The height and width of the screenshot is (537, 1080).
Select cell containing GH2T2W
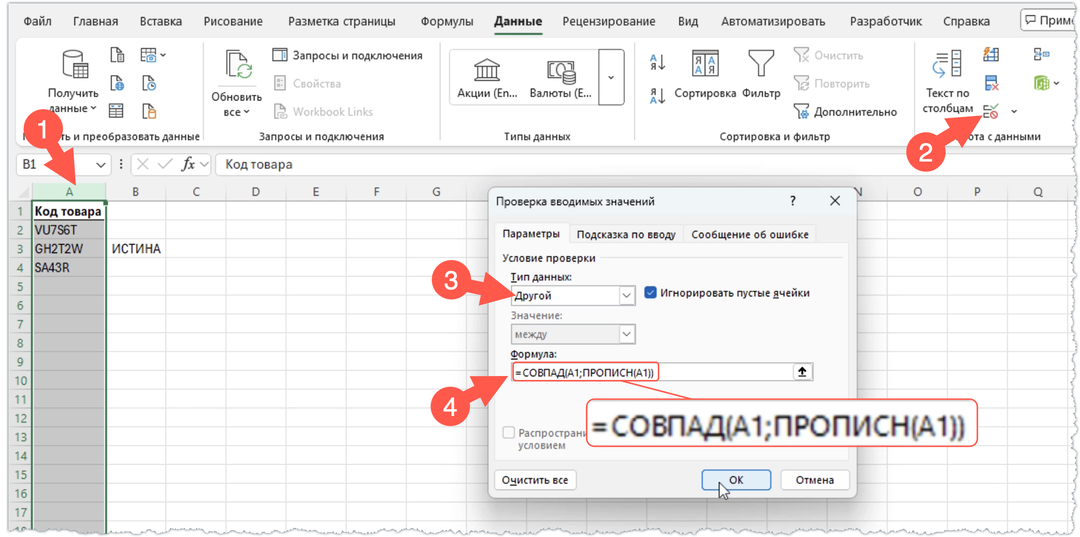69,249
